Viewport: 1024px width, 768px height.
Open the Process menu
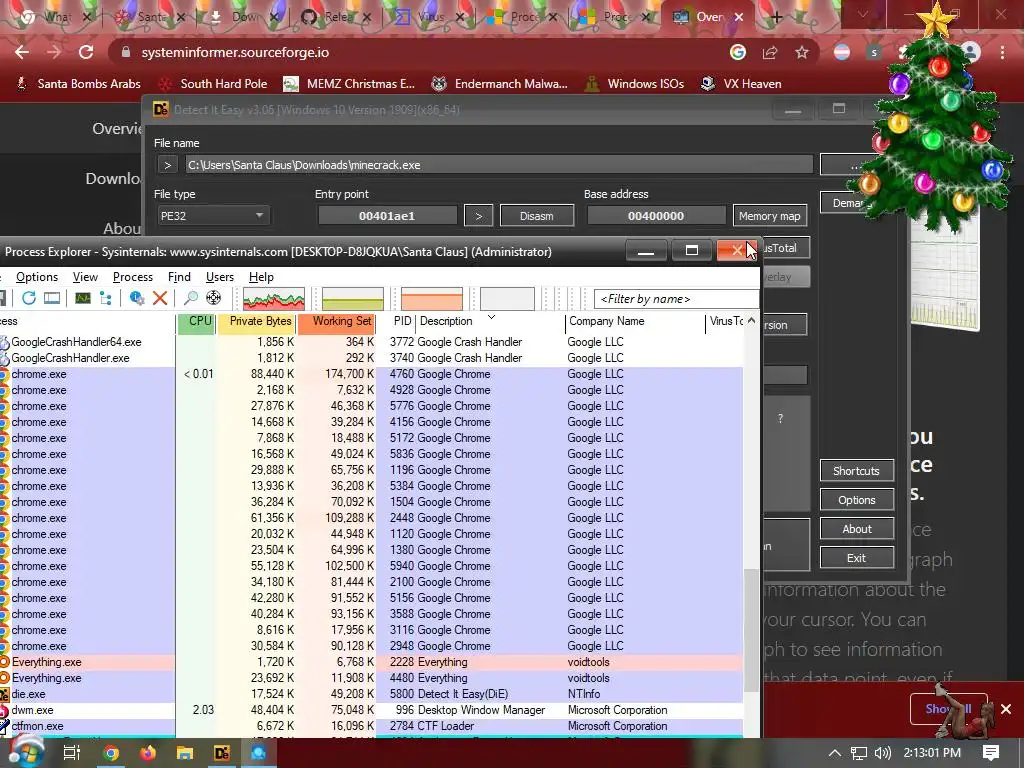(133, 277)
